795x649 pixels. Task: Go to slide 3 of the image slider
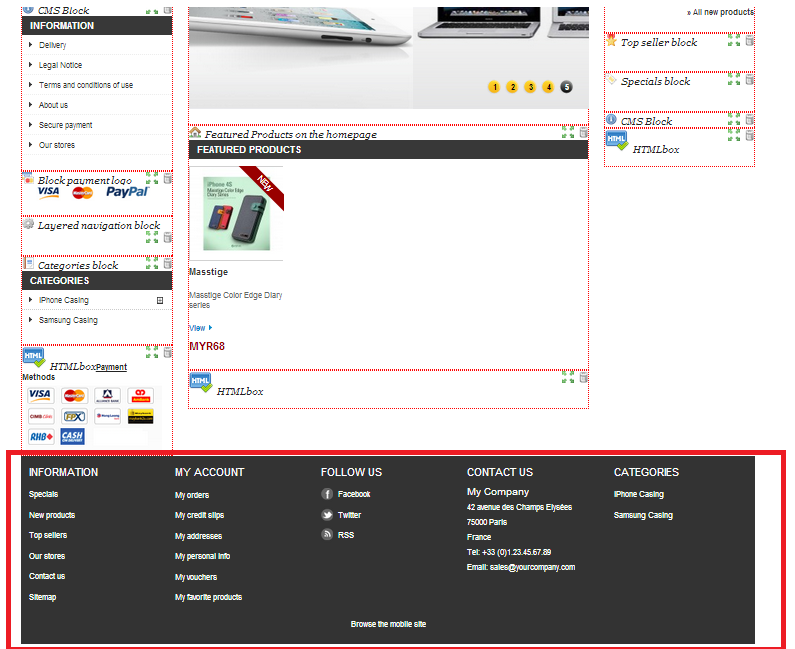point(530,87)
